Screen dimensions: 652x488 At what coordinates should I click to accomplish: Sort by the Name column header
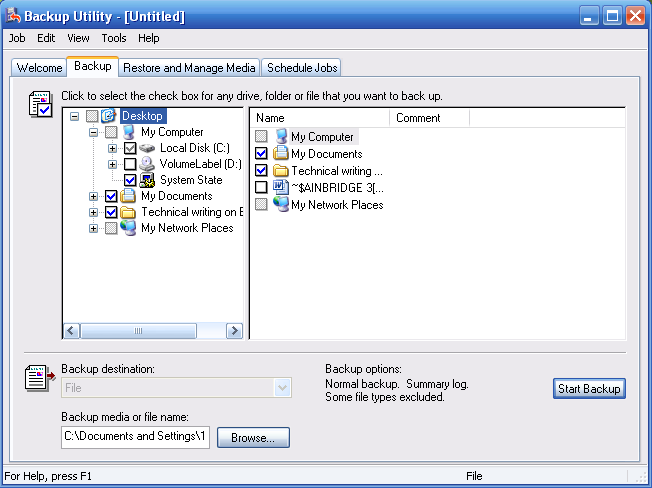[320, 118]
